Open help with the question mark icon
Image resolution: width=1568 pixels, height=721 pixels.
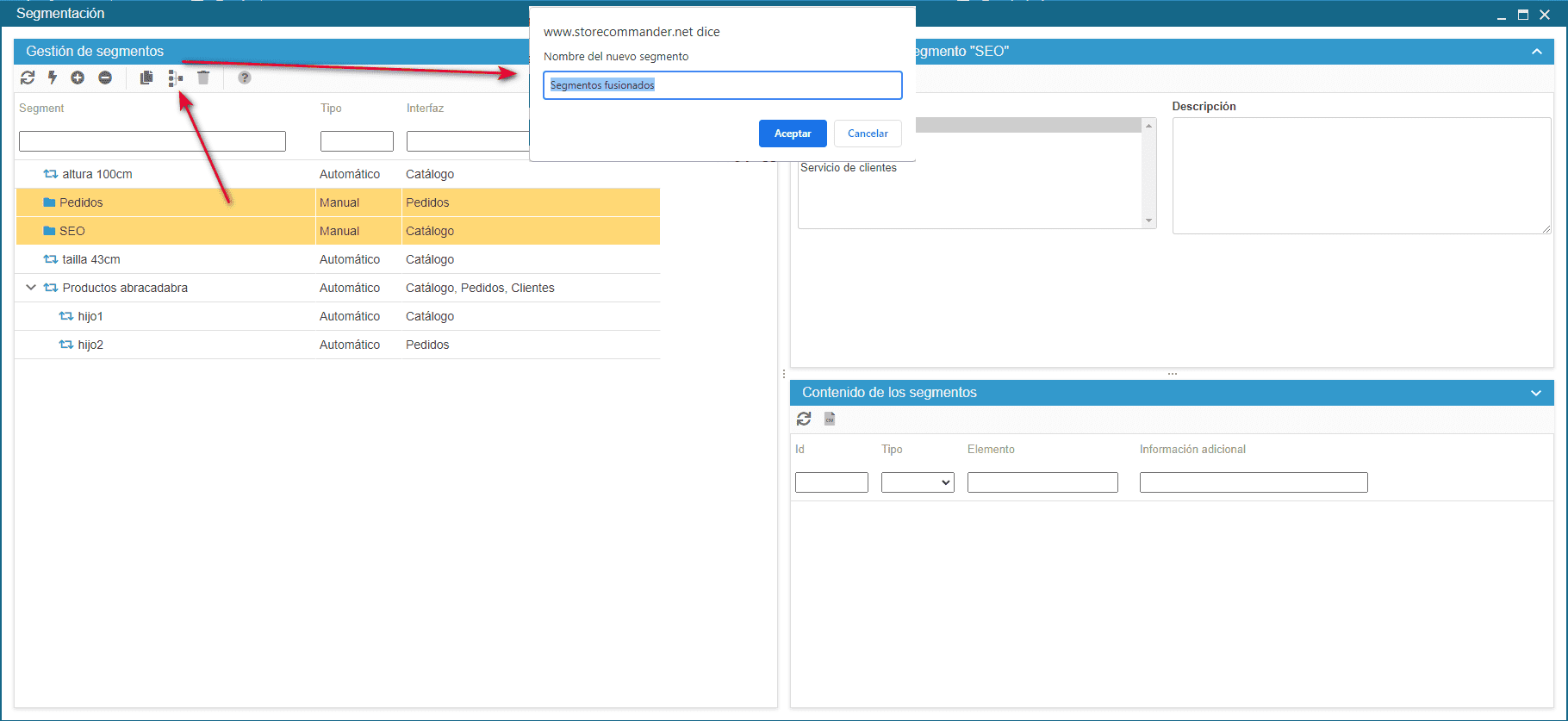tap(245, 78)
